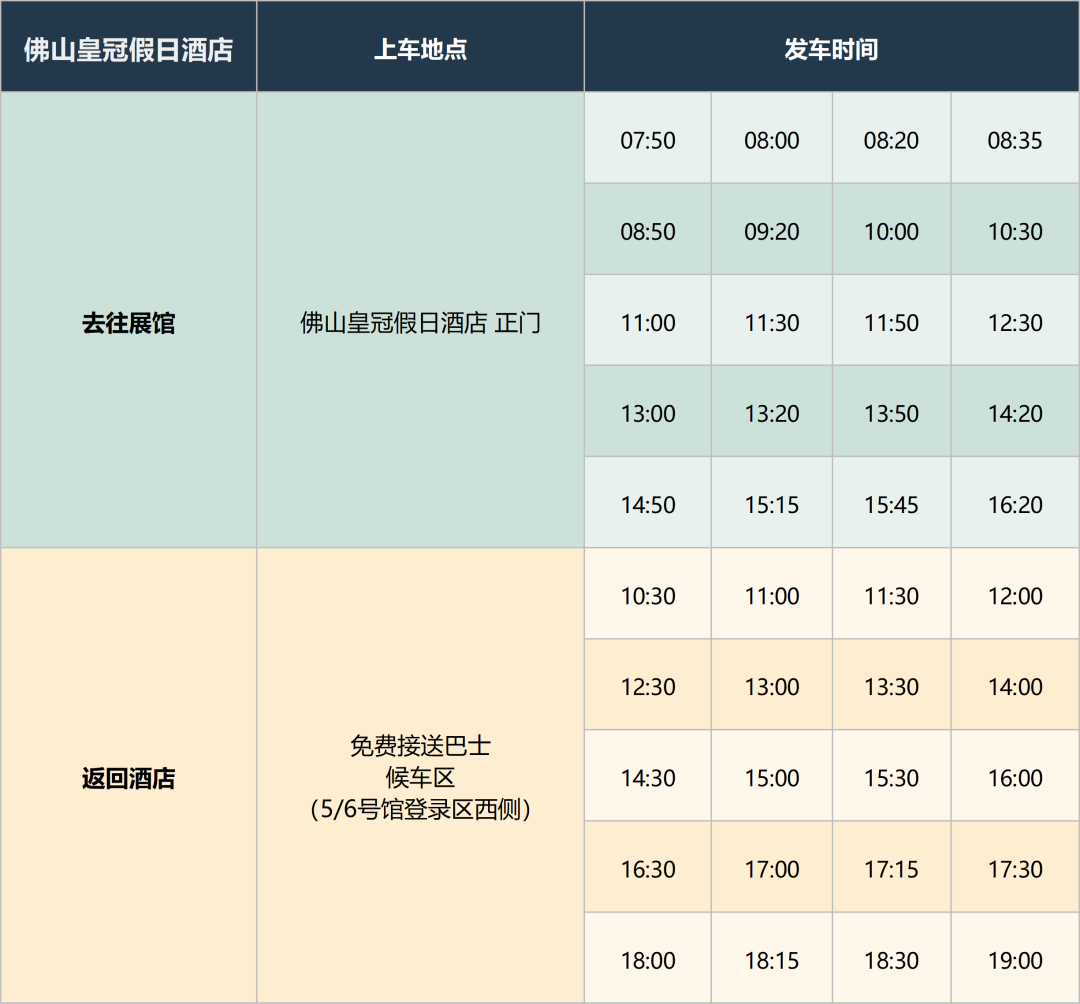This screenshot has width=1080, height=1004.
Task: Click 11:00 in the 返回酒店 section
Action: 771,594
